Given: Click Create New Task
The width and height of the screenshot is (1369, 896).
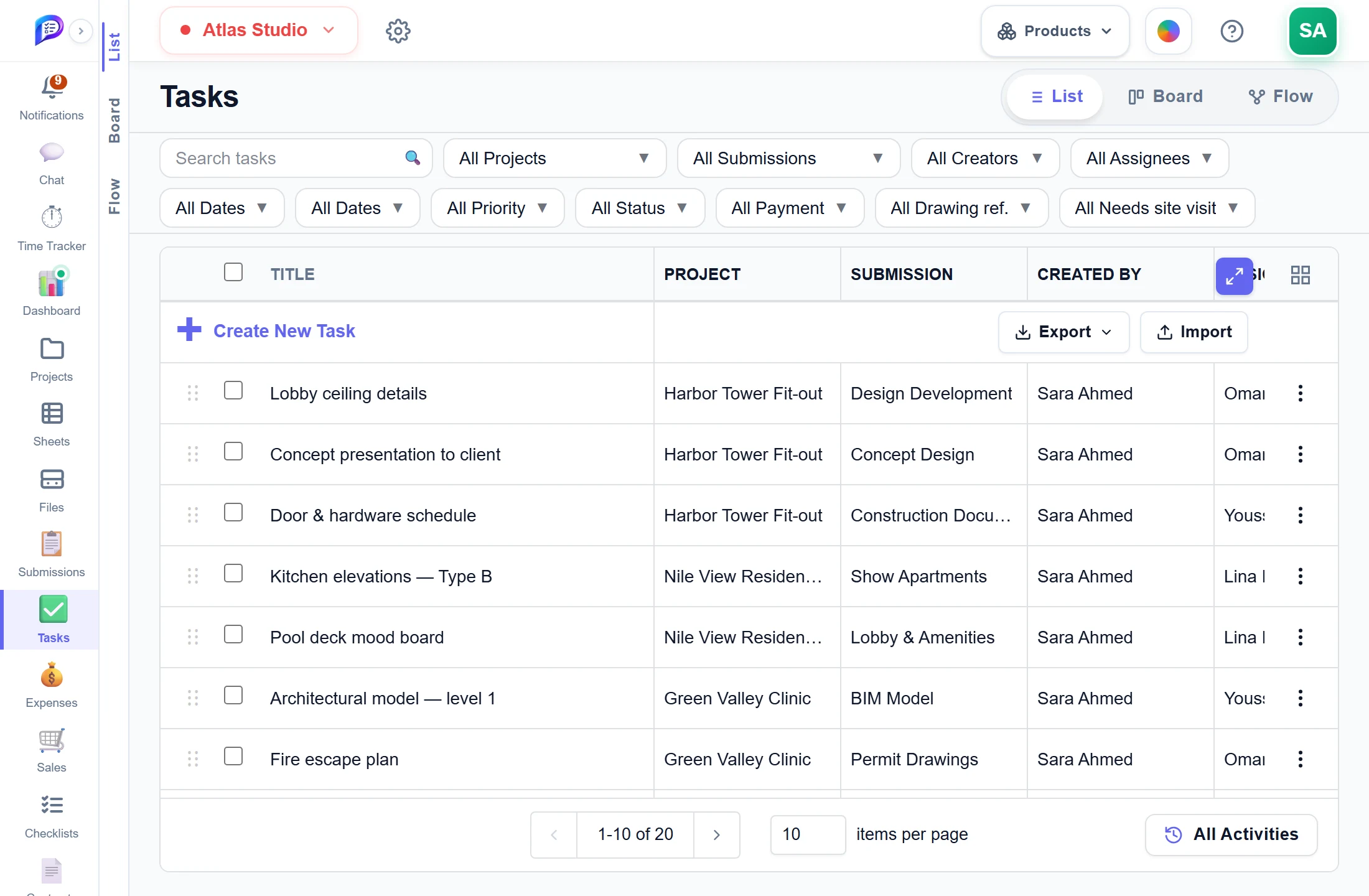Looking at the screenshot, I should coord(266,330).
